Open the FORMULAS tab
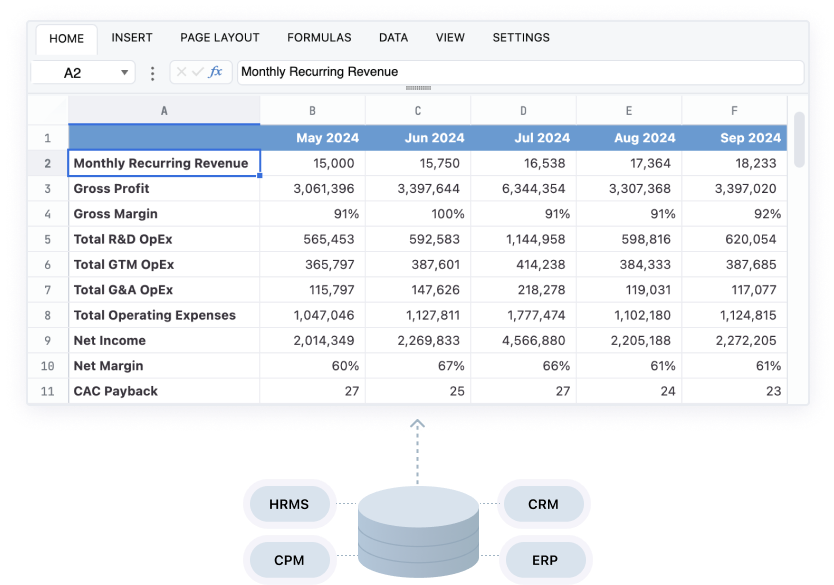 click(319, 38)
